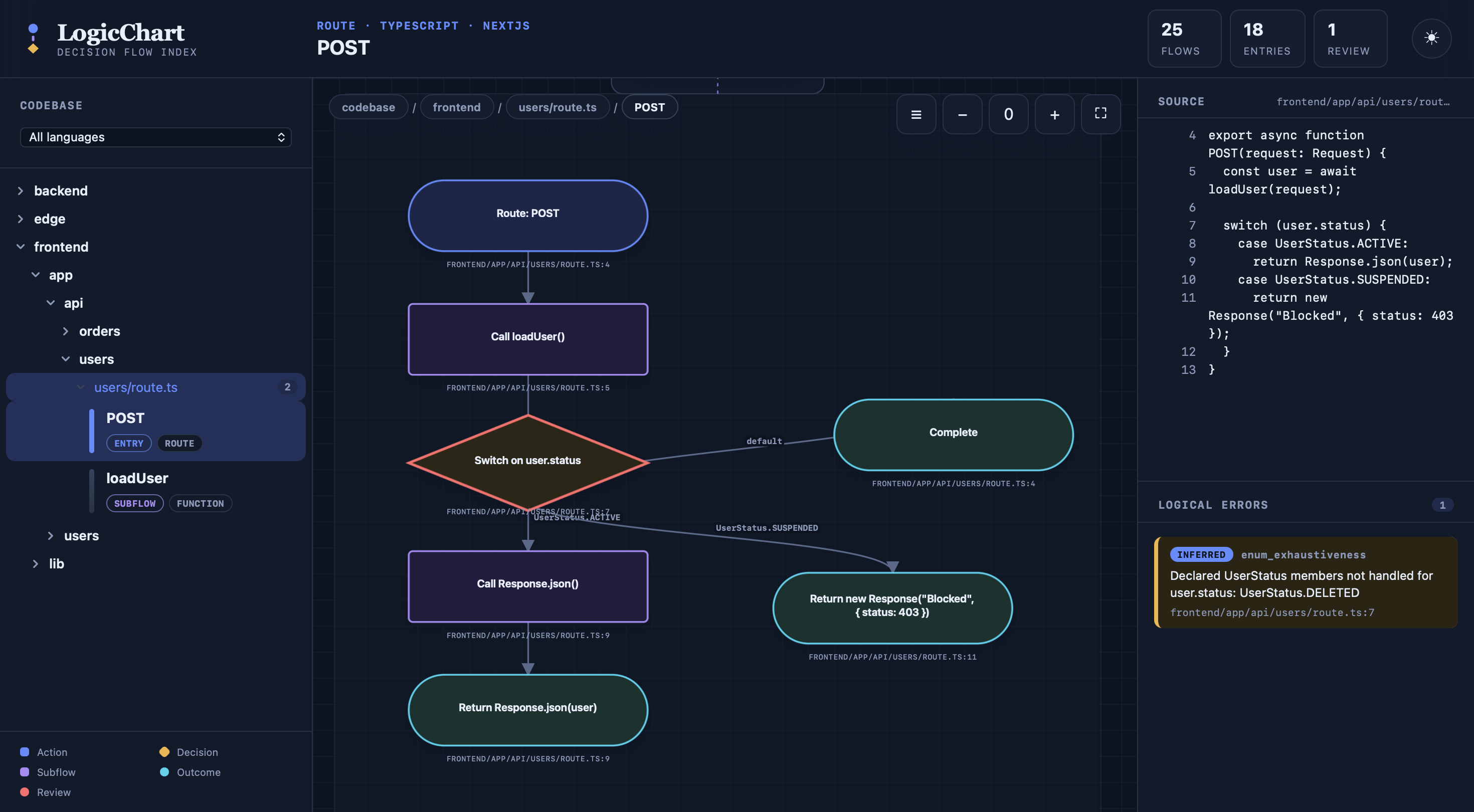Select the Call loadUser() node
Viewport: 1474px width, 812px height.
pos(527,339)
